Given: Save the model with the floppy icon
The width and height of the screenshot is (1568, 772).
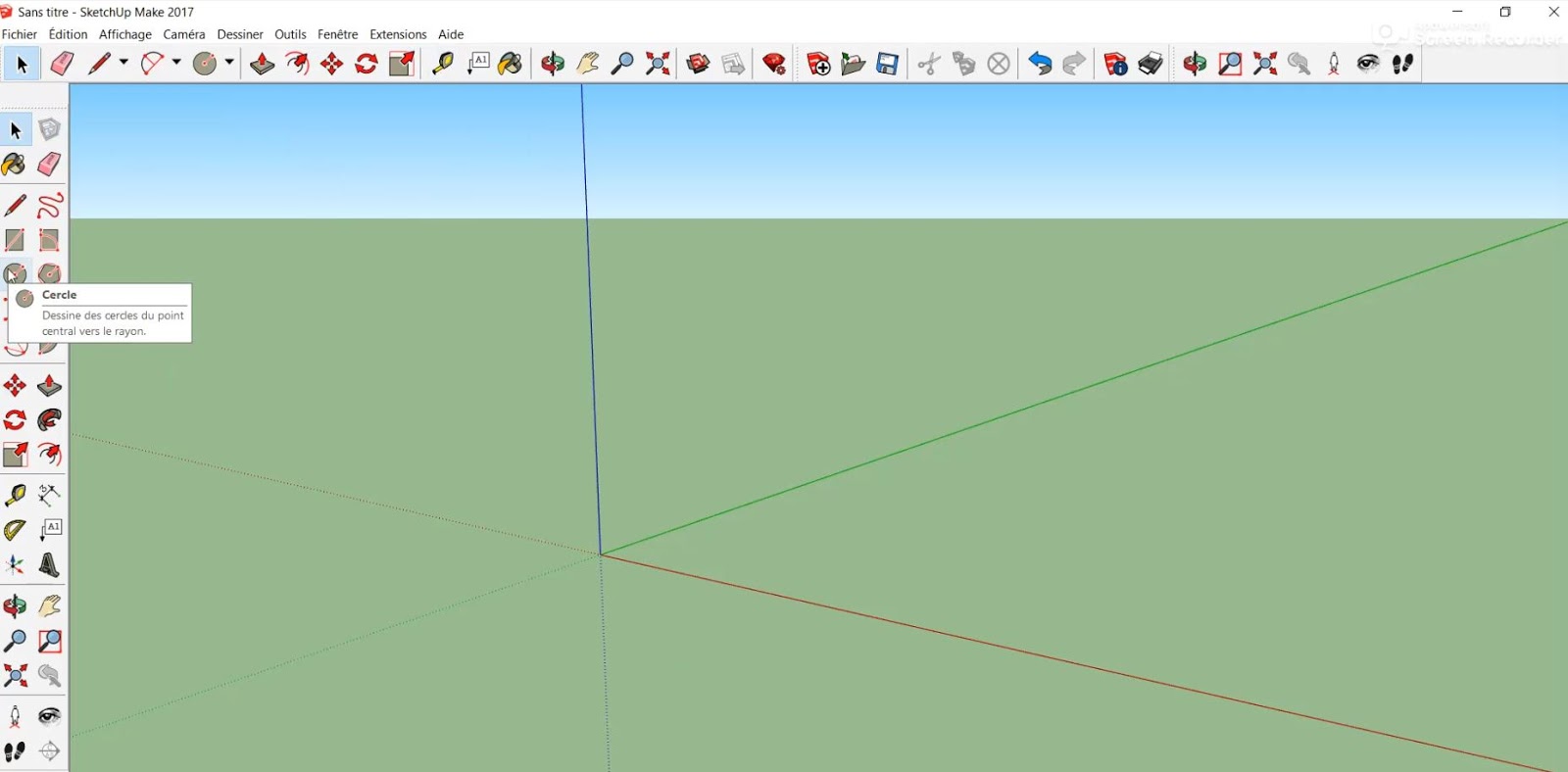Looking at the screenshot, I should [888, 64].
